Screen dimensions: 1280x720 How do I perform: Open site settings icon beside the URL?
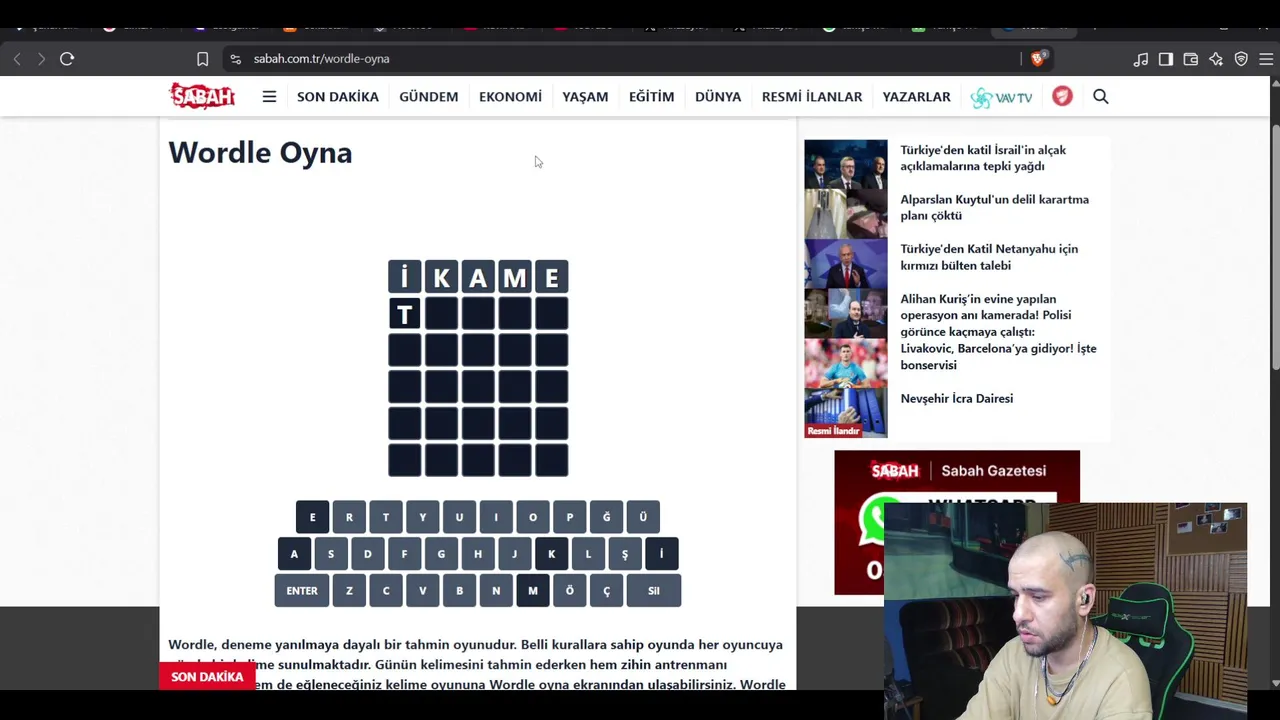(x=235, y=59)
